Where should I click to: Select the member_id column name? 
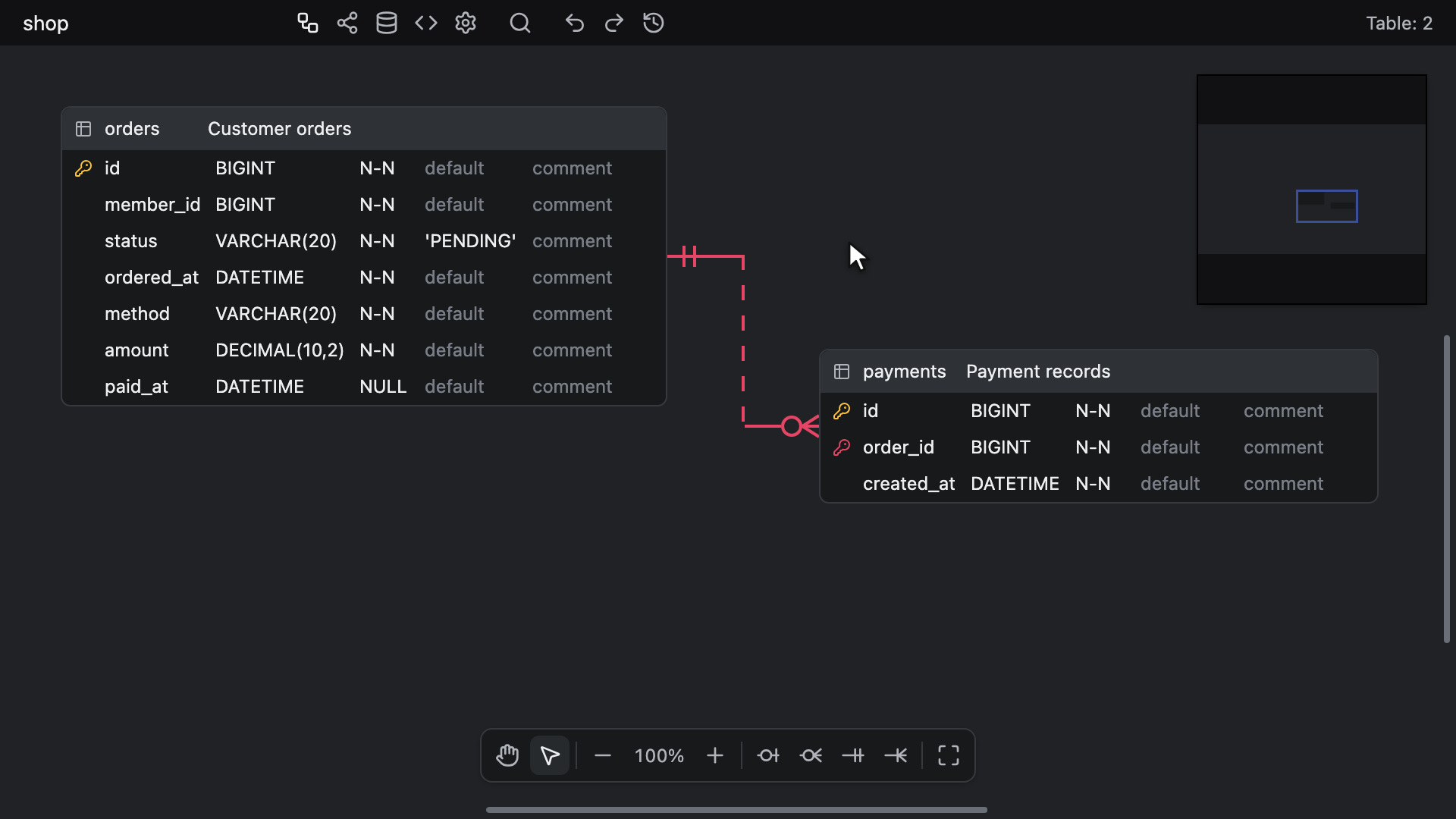[152, 205]
